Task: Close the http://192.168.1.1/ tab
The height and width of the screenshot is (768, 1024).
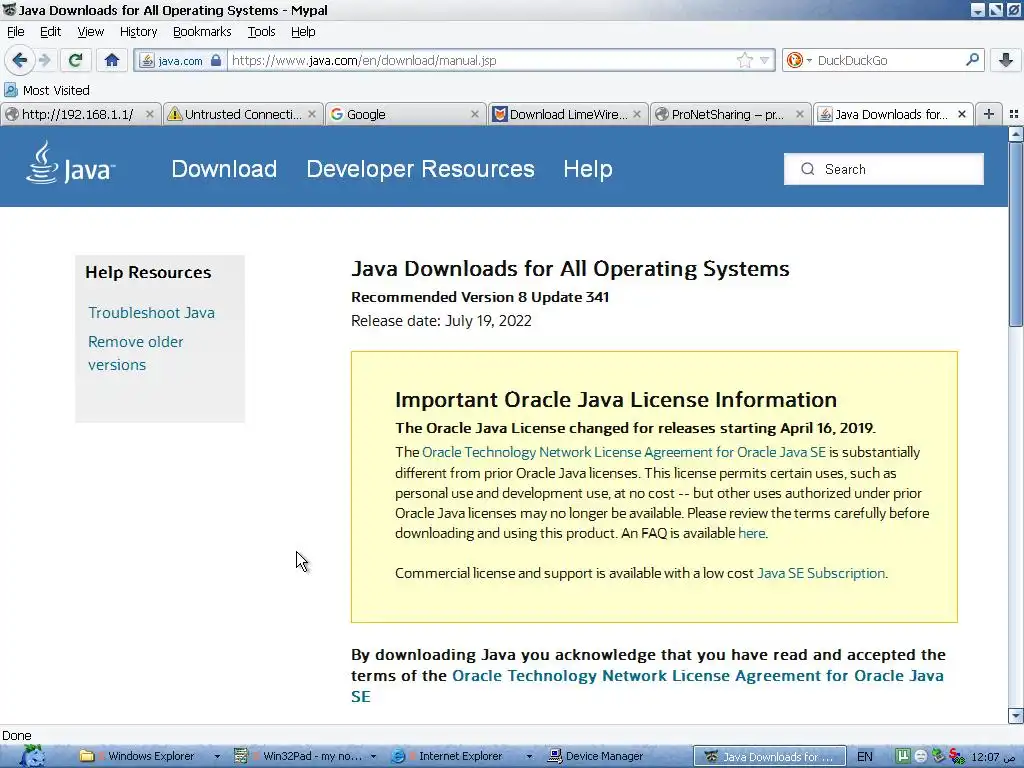Action: 150,114
